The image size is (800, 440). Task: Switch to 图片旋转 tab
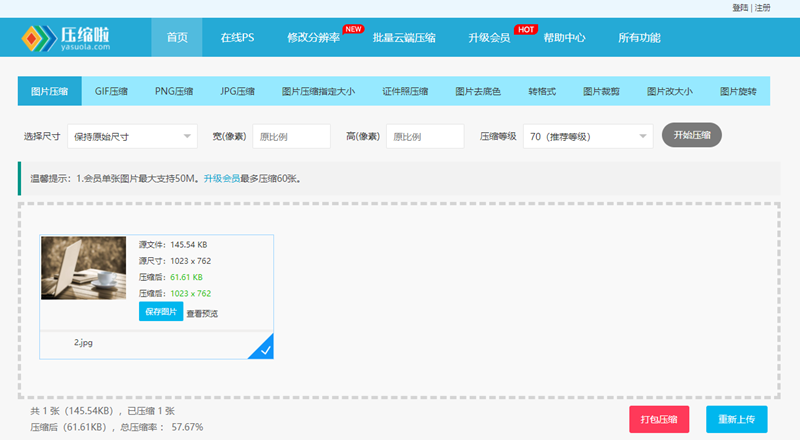738,91
